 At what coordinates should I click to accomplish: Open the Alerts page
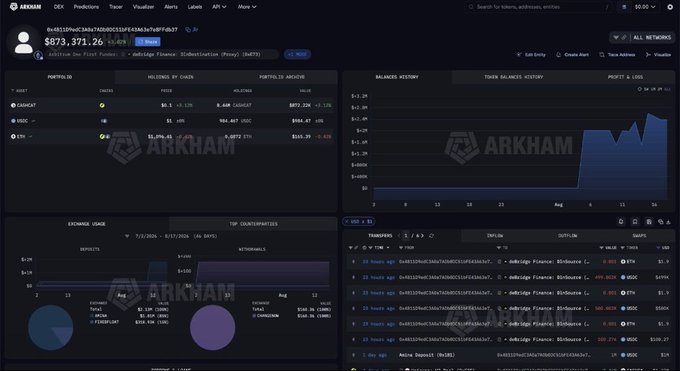coord(171,7)
